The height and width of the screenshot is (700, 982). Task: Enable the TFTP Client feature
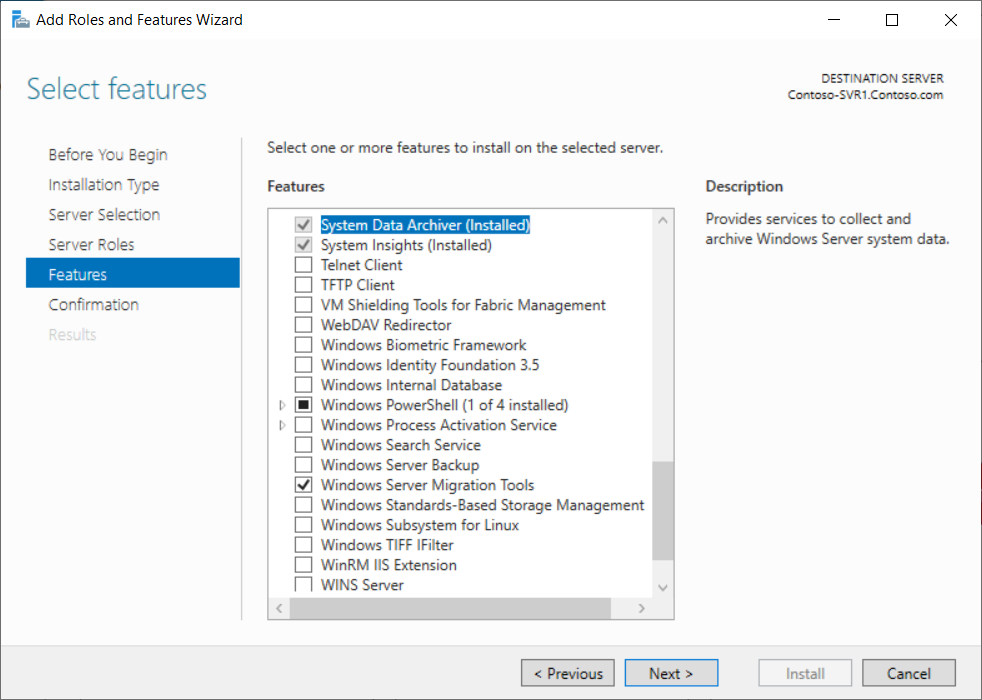pos(303,284)
